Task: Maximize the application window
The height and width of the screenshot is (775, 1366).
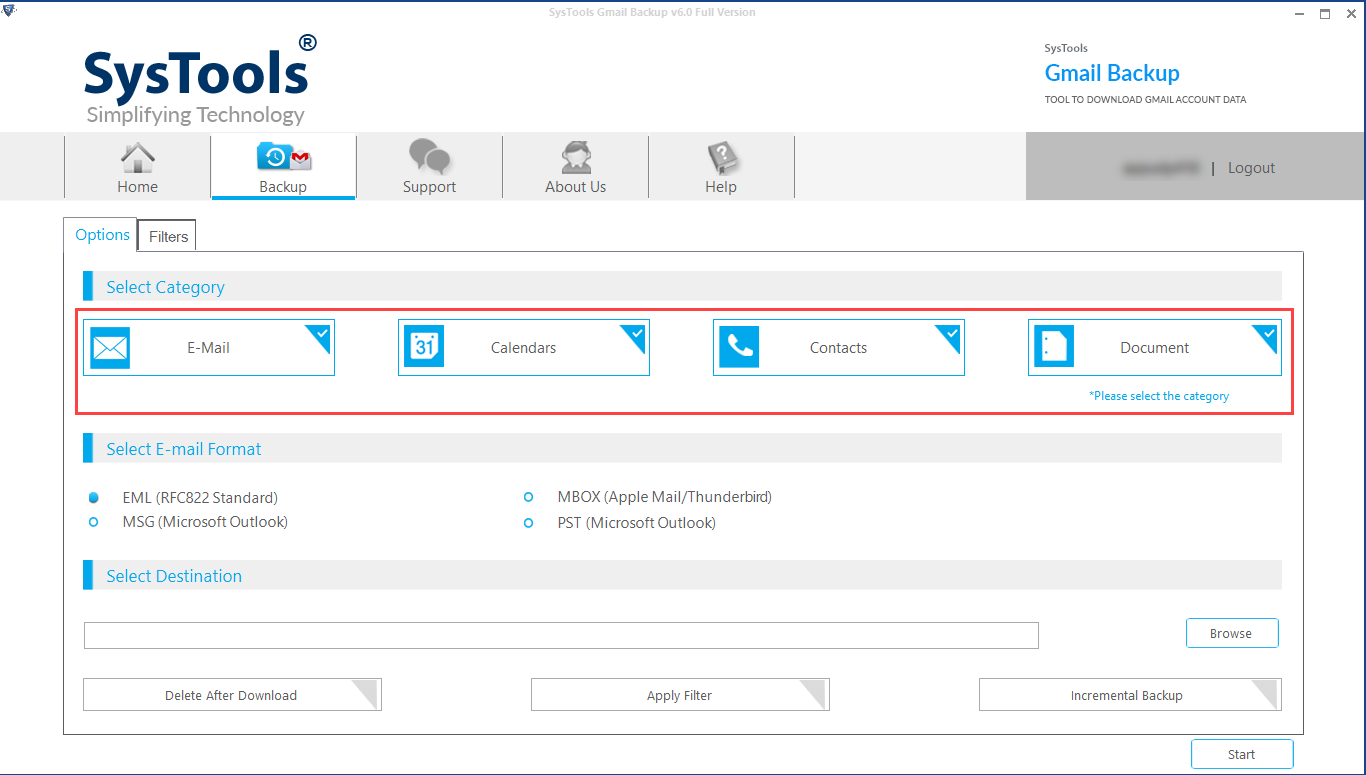Action: point(1325,13)
